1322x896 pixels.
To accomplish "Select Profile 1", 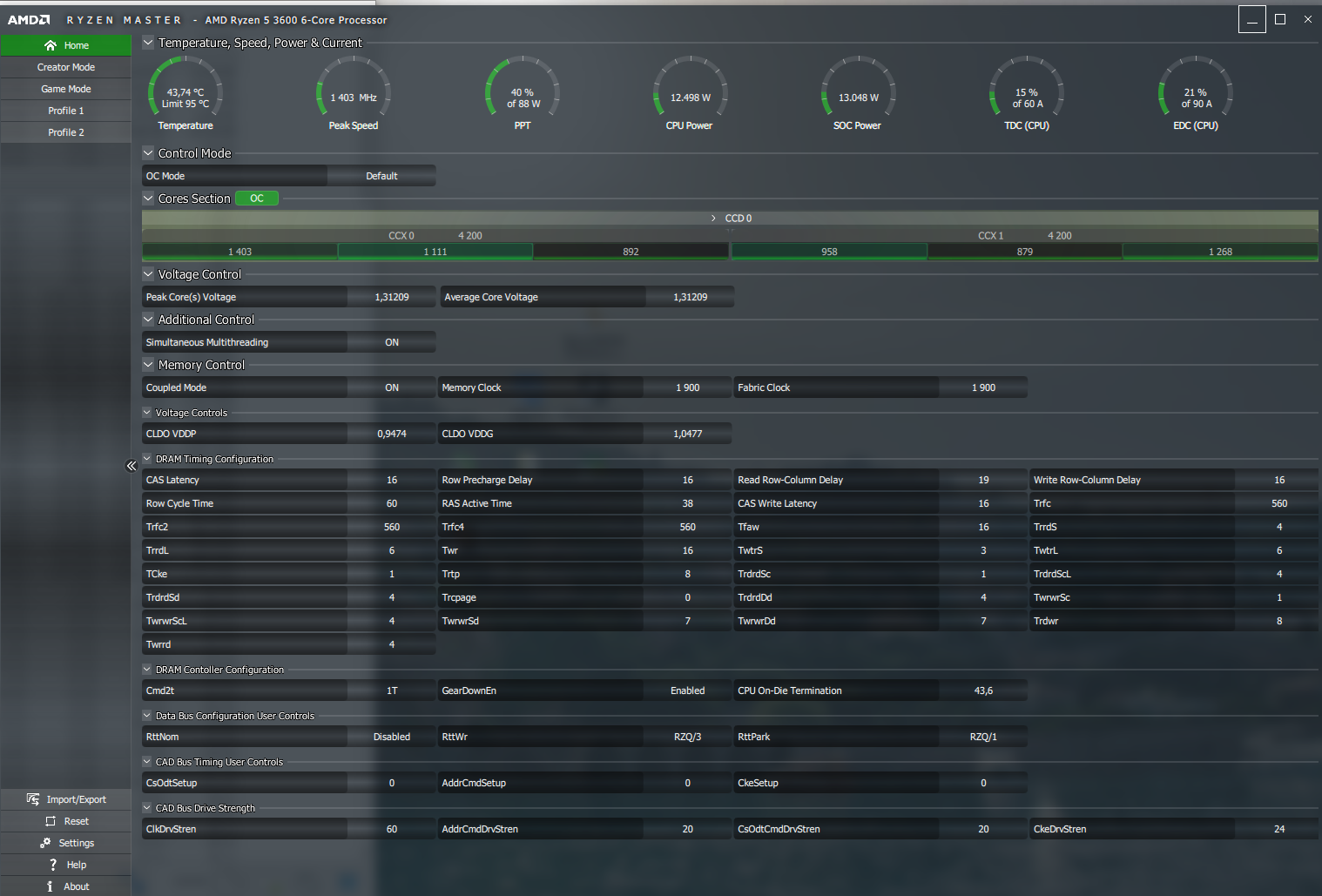I will coord(66,111).
